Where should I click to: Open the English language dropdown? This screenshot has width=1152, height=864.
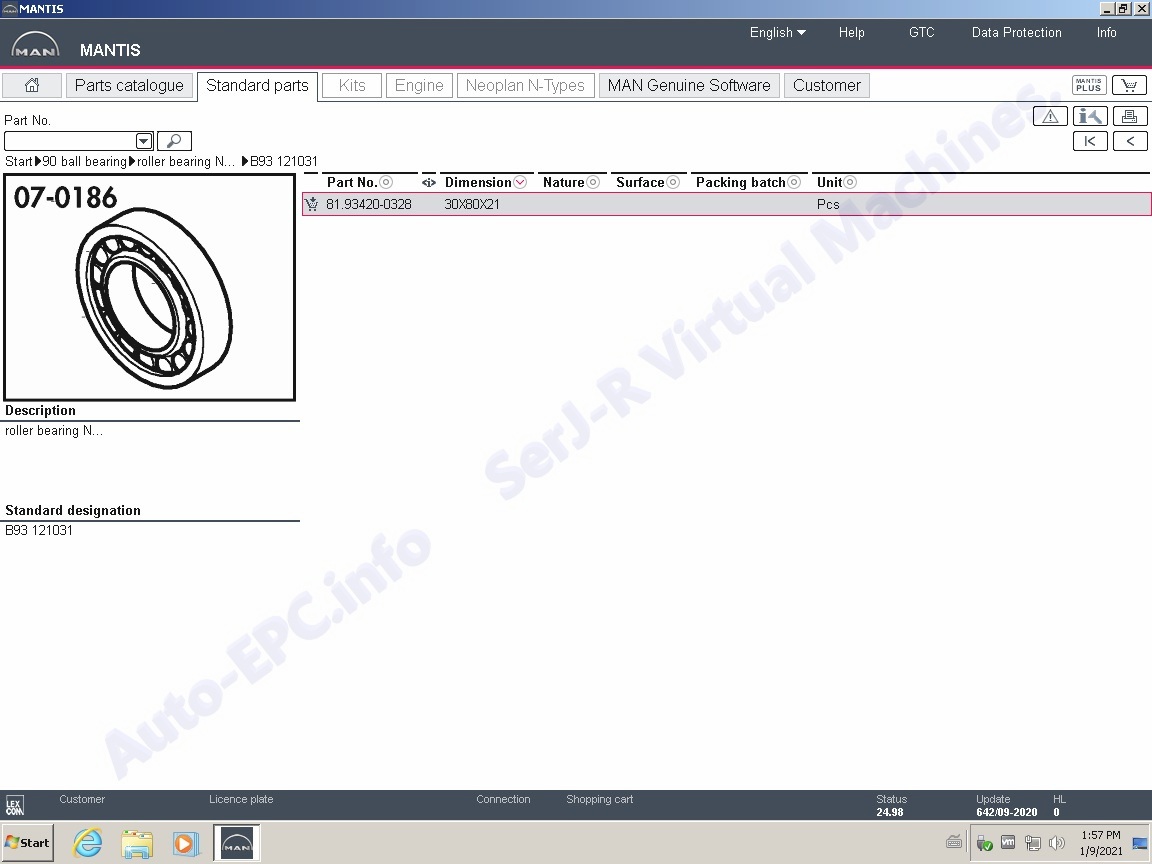(777, 32)
